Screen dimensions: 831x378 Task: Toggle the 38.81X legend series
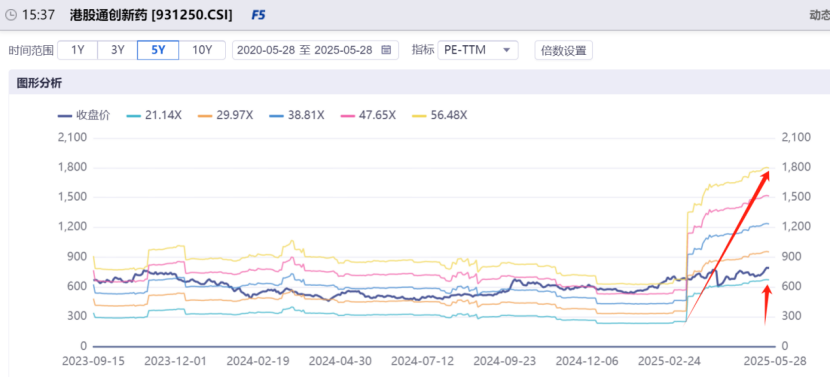click(x=297, y=115)
